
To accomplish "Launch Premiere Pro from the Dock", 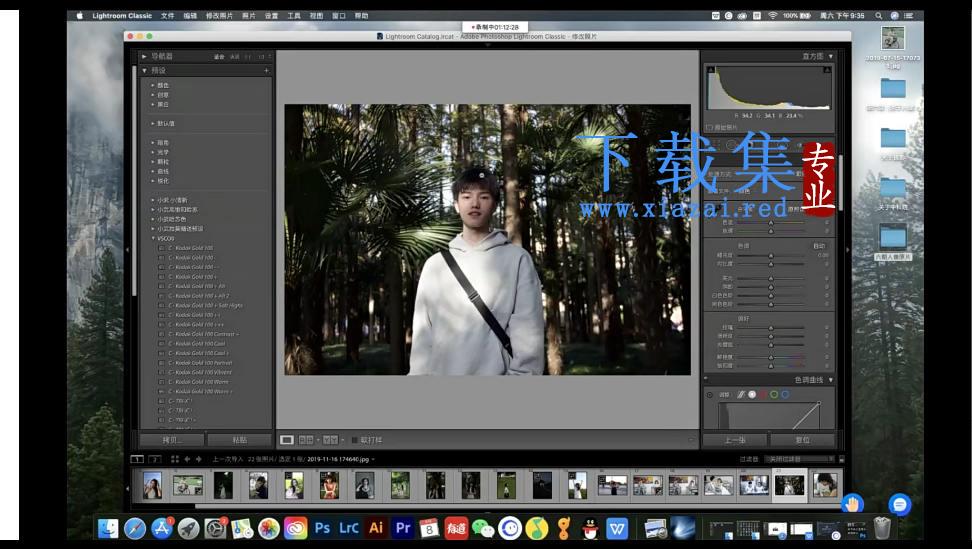I will point(403,528).
